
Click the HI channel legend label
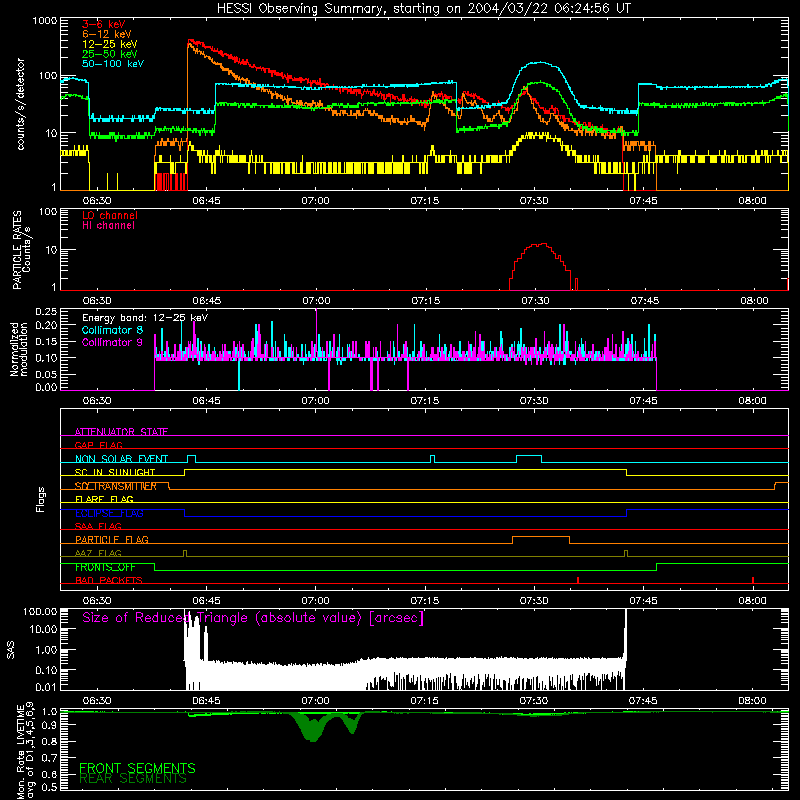(x=108, y=226)
